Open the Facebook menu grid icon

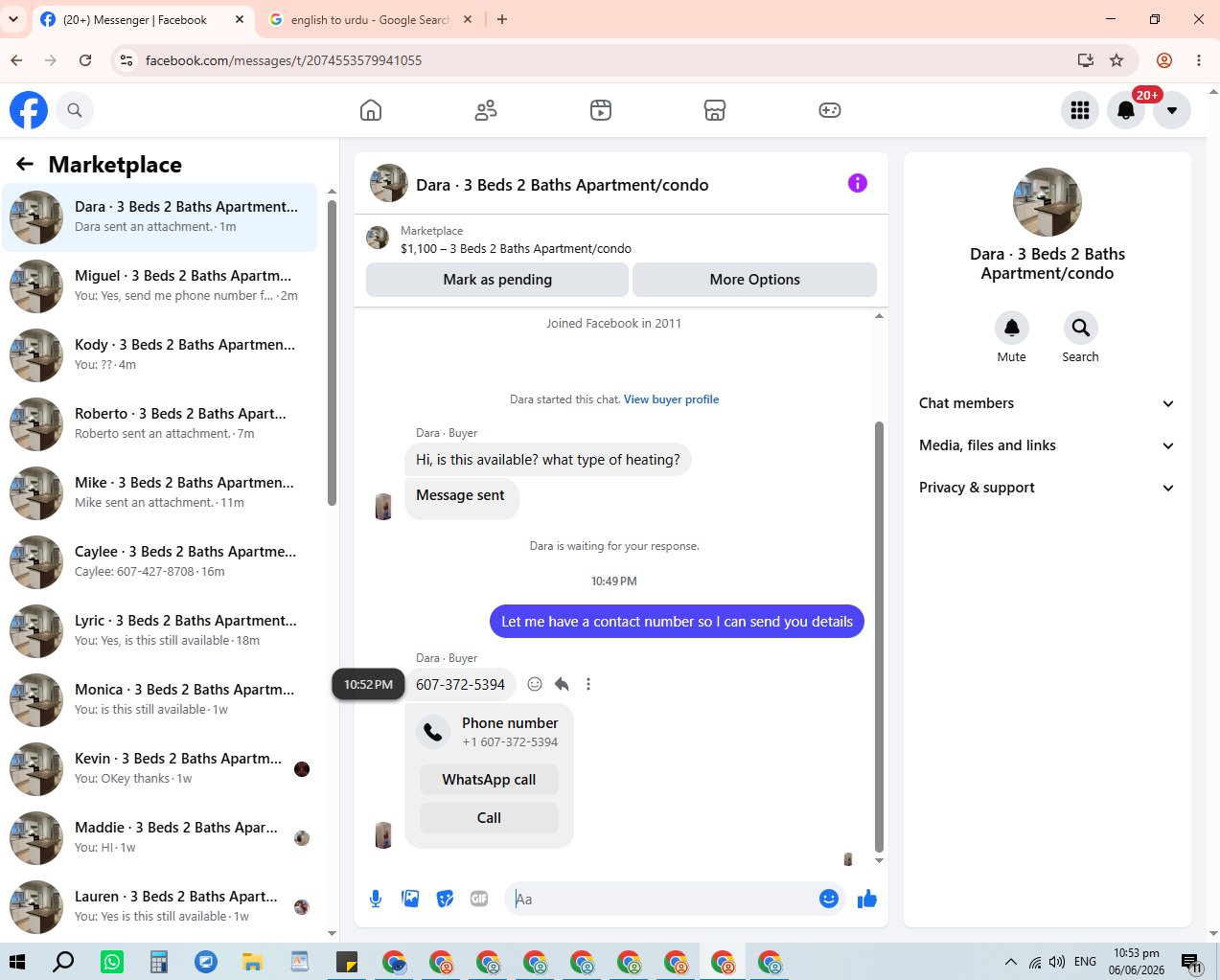coord(1080,110)
